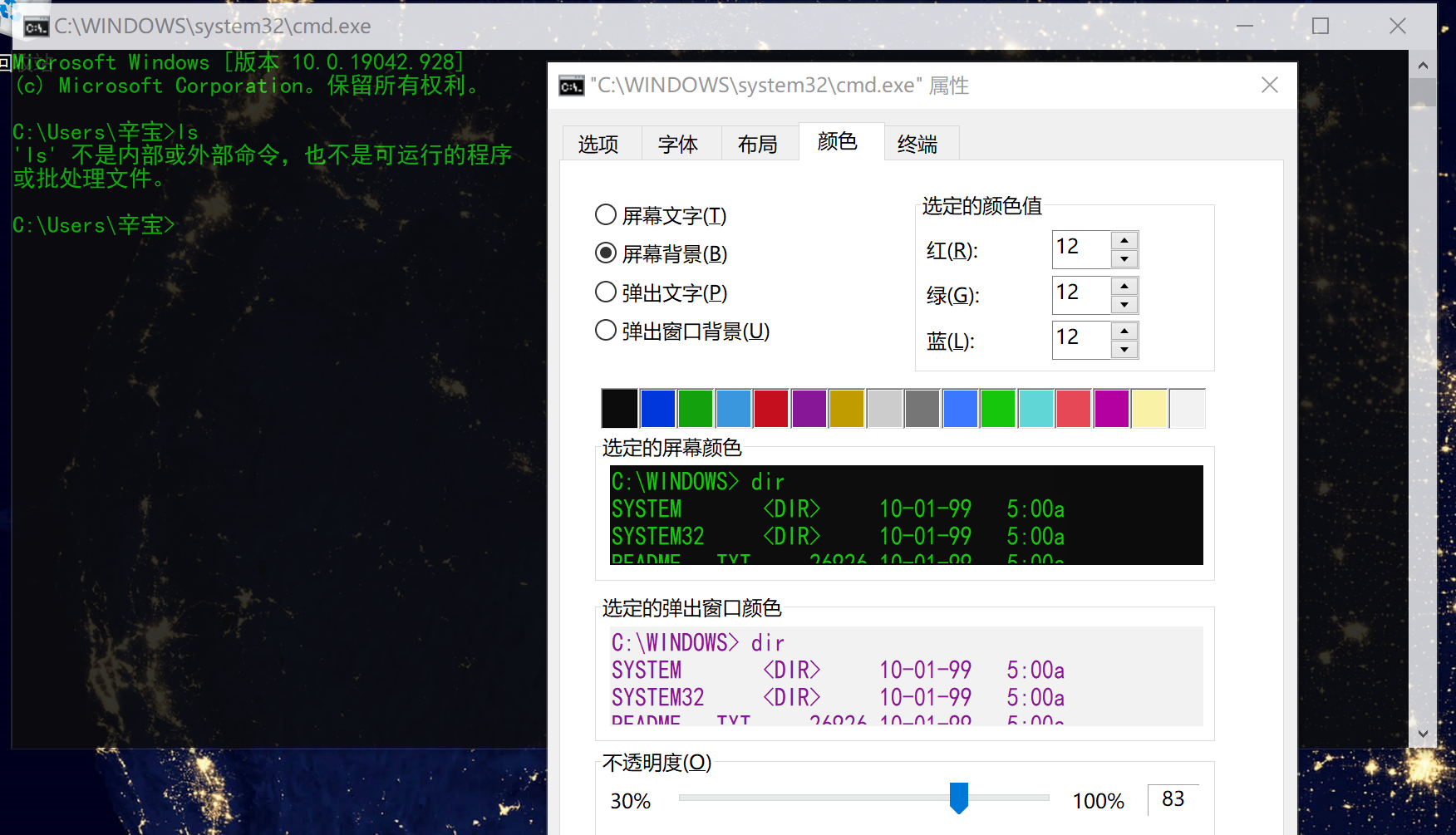Screen dimensions: 1456x835
Task: Click the 红(R) value input field
Action: coord(1081,249)
